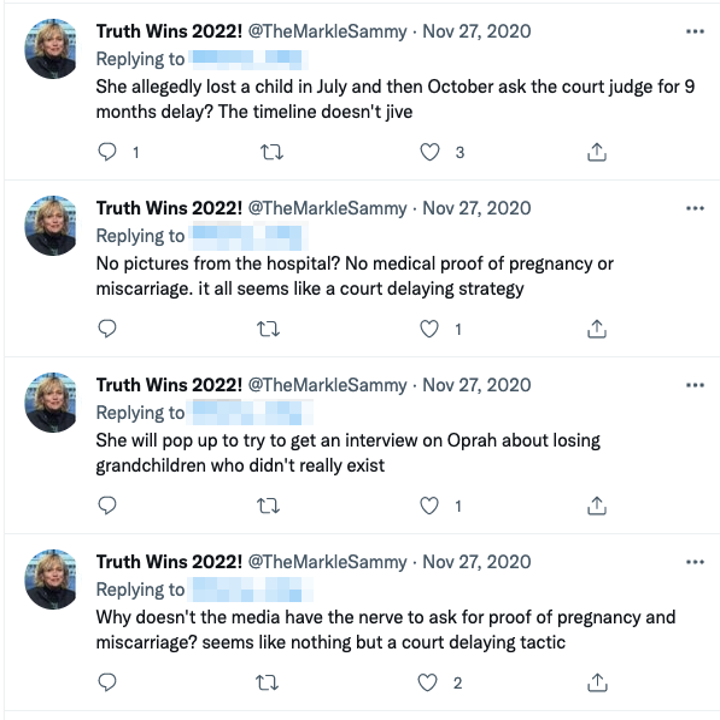Open more options on the second tweet
720x720 pixels.
(695, 208)
